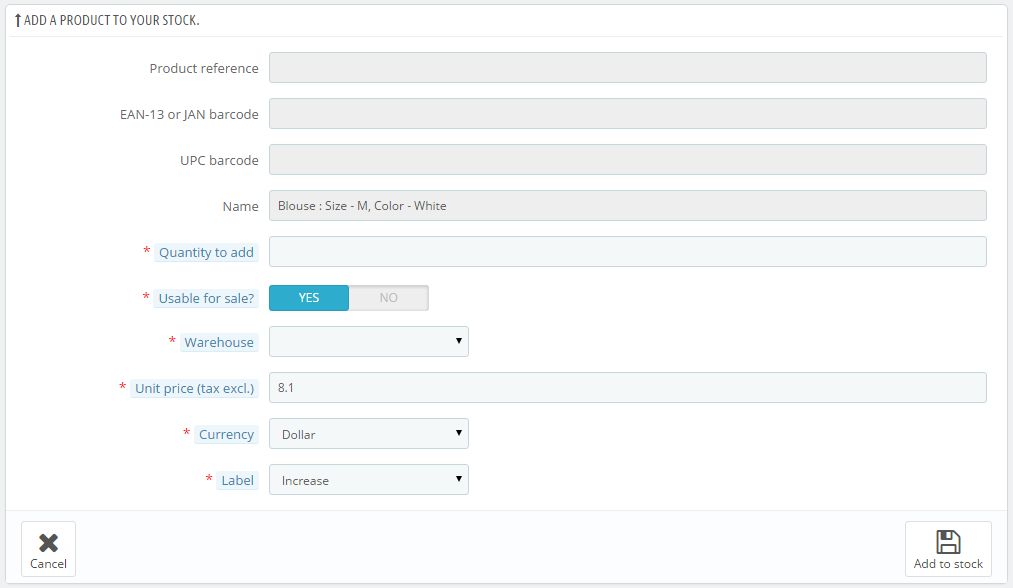Open the Label dropdown showing Increase
Image resolution: width=1013 pixels, height=588 pixels.
pos(369,479)
